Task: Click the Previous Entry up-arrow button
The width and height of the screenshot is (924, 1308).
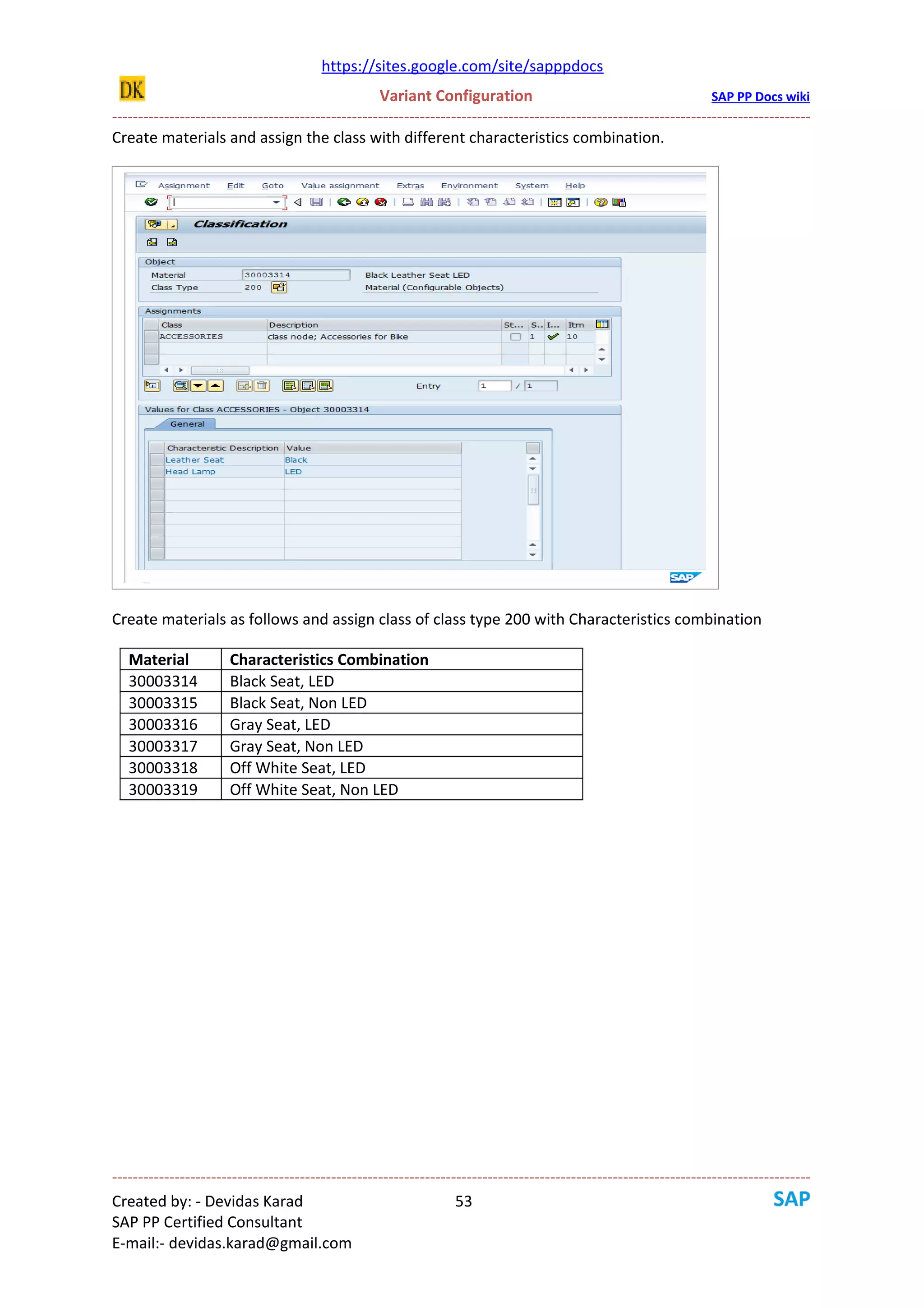Action: click(216, 386)
